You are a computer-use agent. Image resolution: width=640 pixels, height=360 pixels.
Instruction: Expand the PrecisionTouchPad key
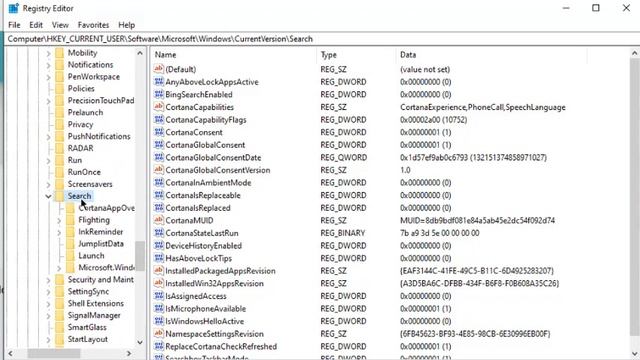pyautogui.click(x=48, y=101)
